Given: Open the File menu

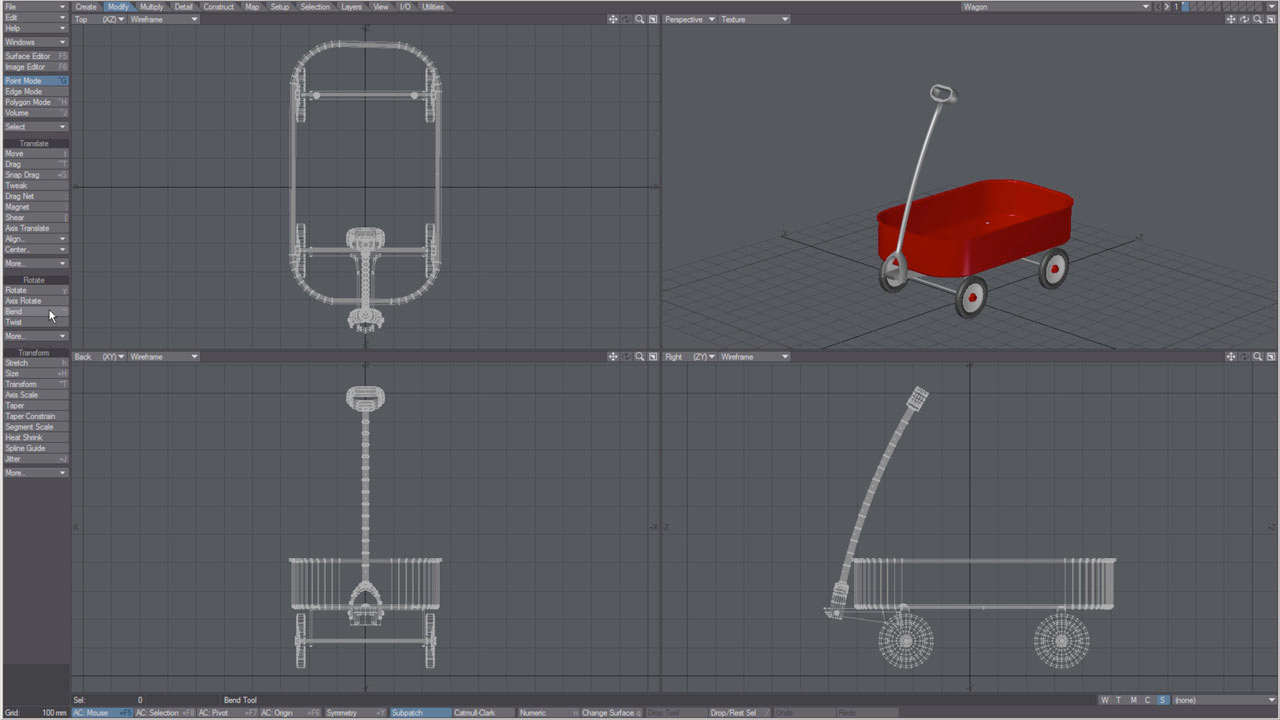Looking at the screenshot, I should click(x=35, y=7).
